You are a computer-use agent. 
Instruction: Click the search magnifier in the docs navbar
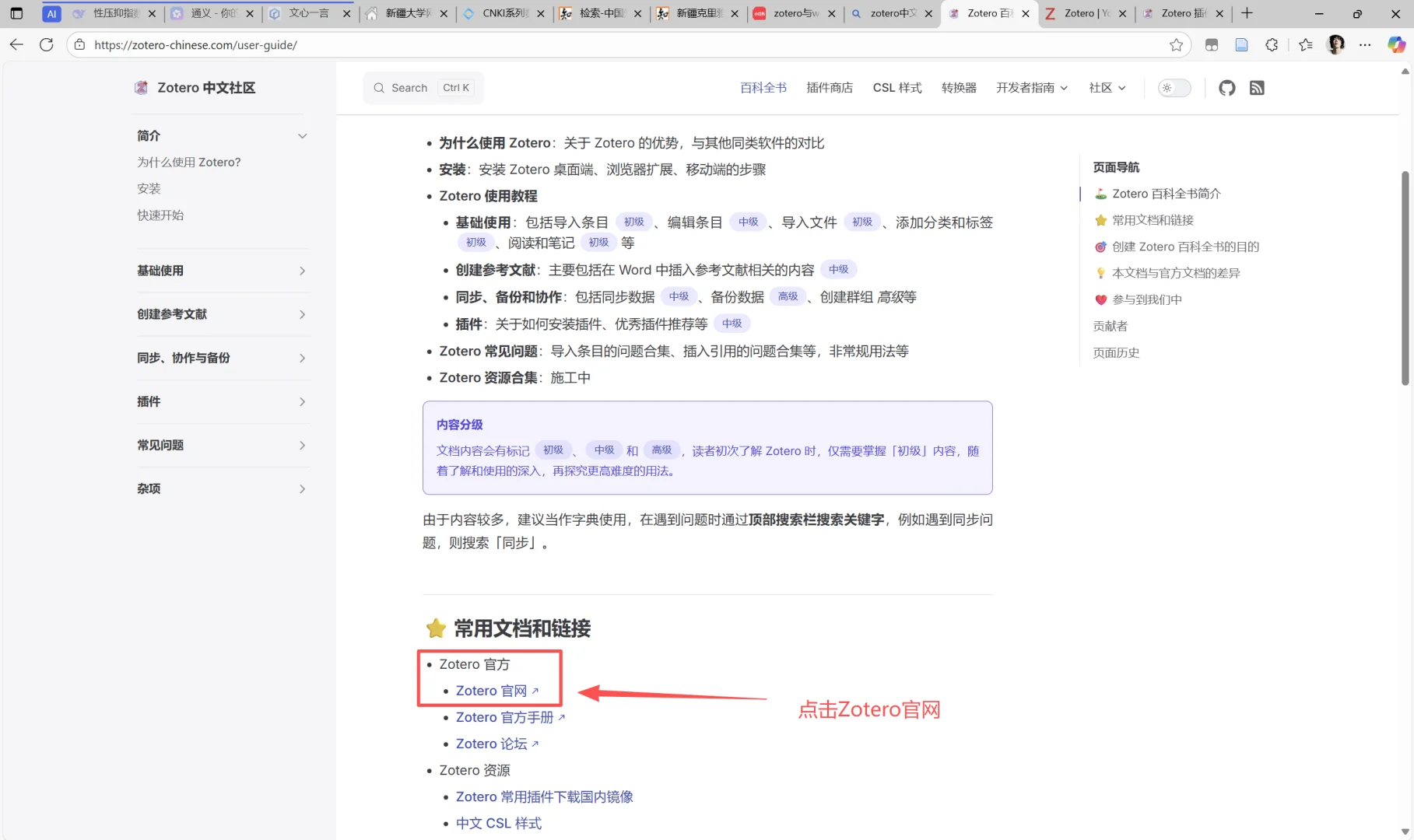(379, 87)
